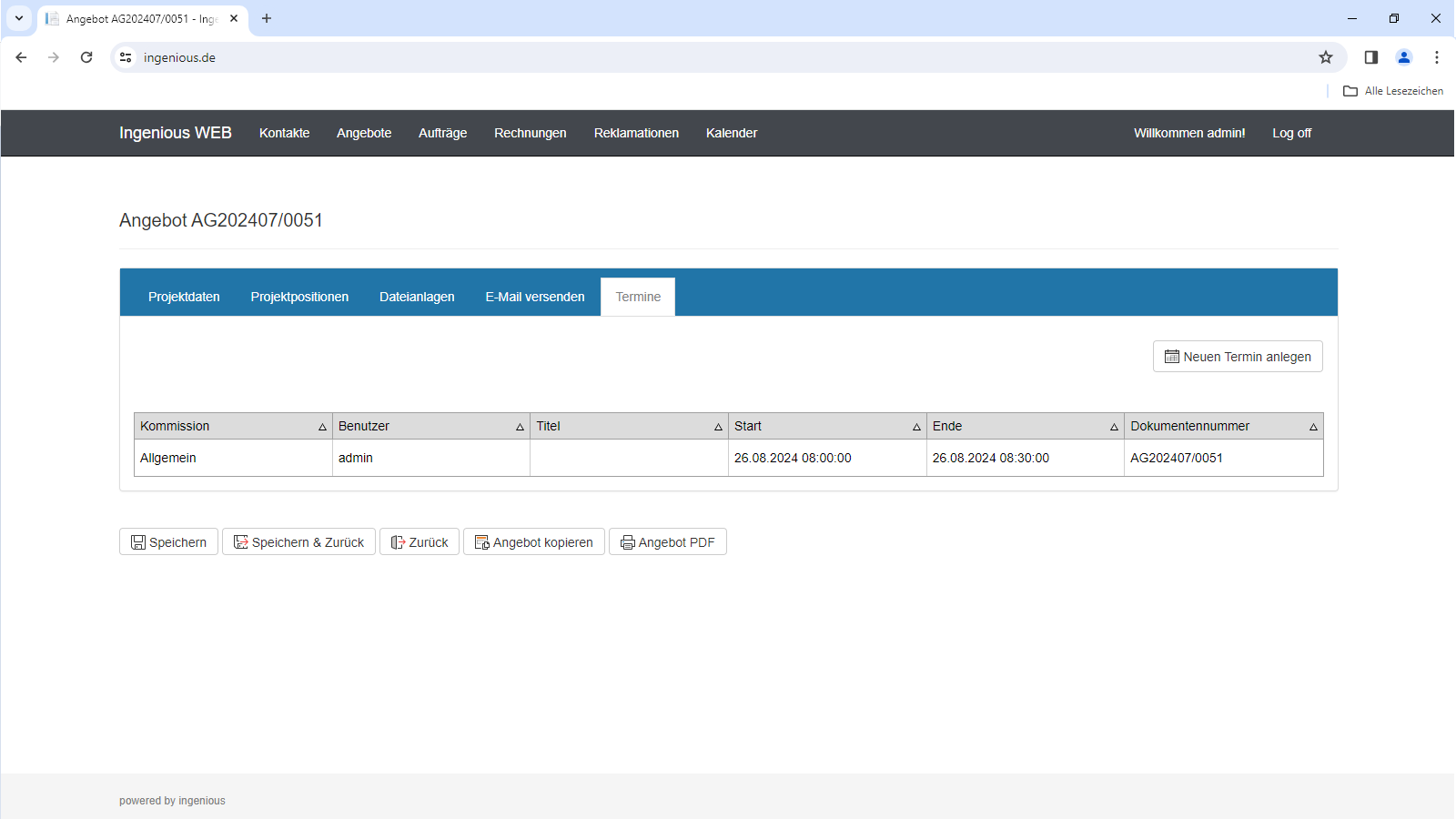Open the Alle Lesezeichen folder
The image size is (1456, 819).
[x=1393, y=91]
